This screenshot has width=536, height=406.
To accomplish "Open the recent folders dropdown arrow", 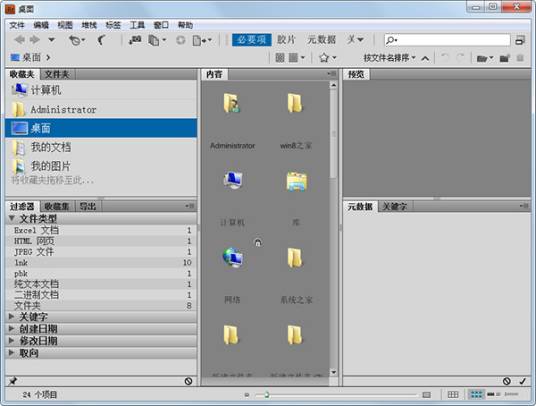I will 51,40.
